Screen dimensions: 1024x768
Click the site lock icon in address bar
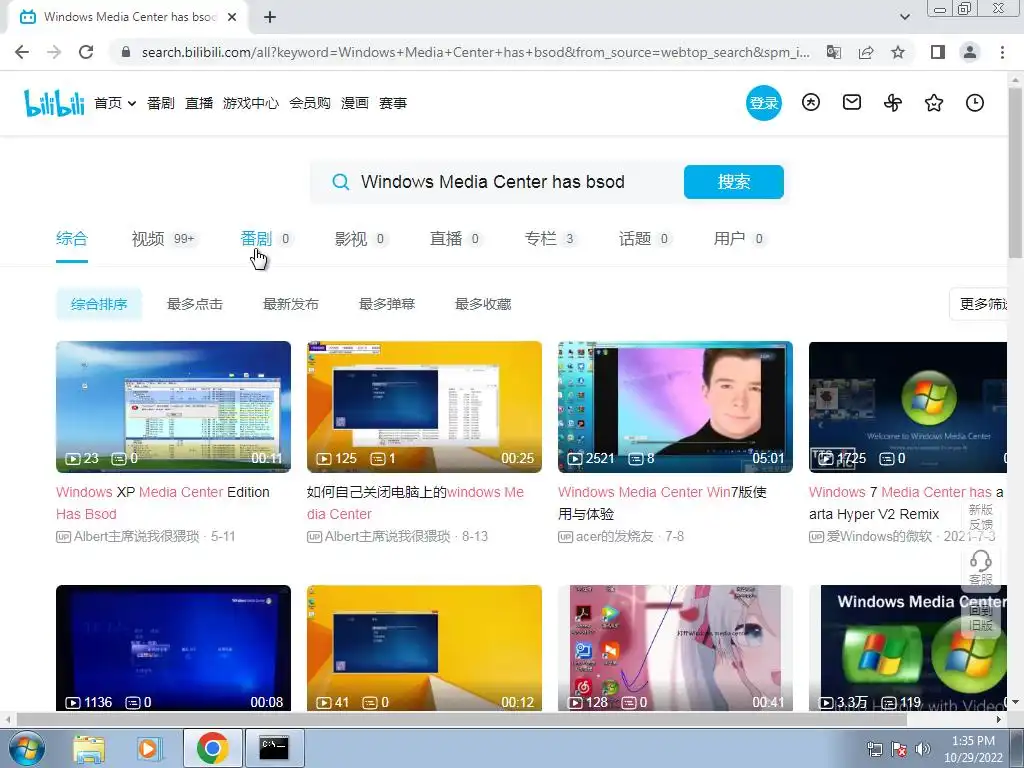[126, 52]
